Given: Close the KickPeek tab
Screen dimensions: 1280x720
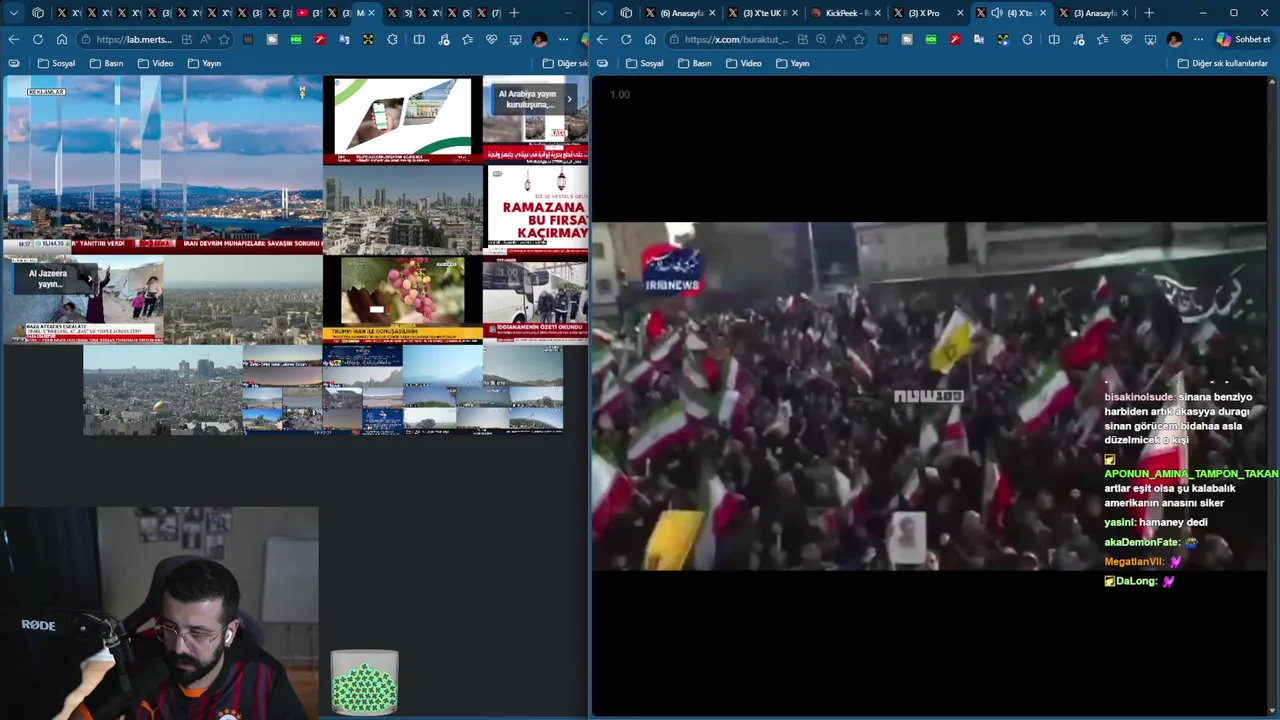Looking at the screenshot, I should click(x=878, y=13).
